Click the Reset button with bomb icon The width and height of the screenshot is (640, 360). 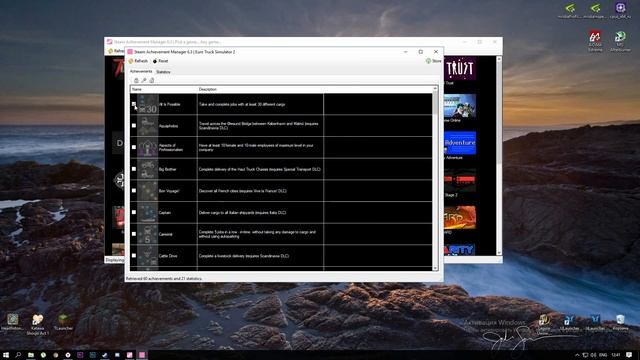[160, 61]
